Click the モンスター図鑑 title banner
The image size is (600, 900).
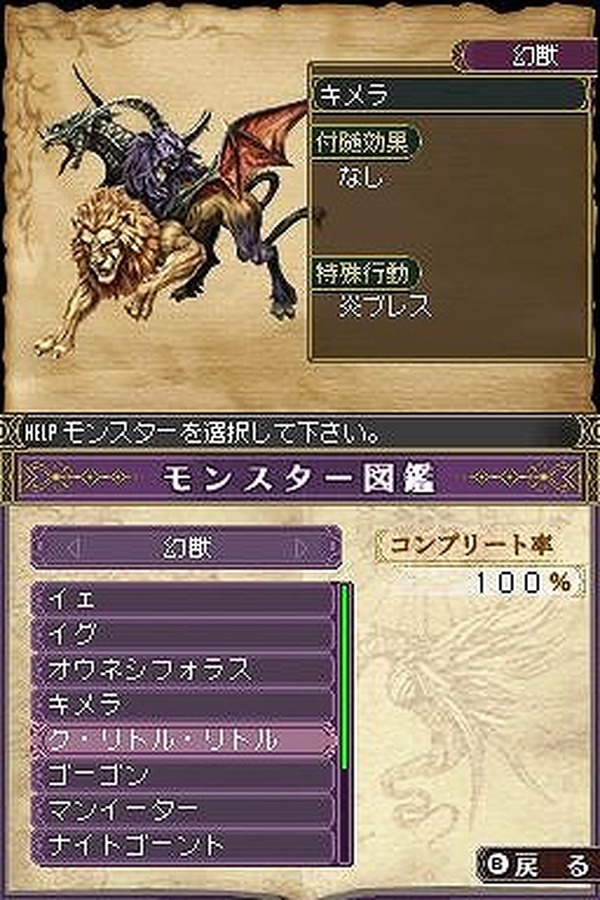299,478
